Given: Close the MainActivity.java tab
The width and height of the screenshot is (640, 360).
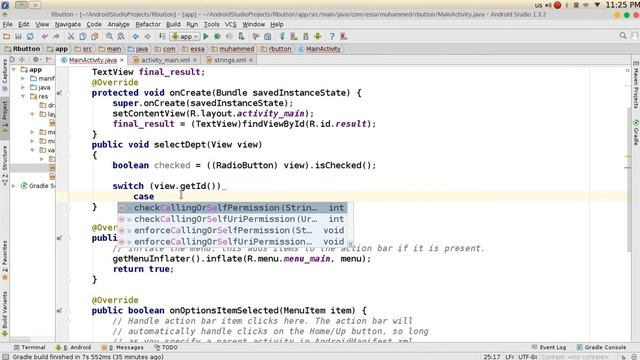Looking at the screenshot, I should coord(122,60).
